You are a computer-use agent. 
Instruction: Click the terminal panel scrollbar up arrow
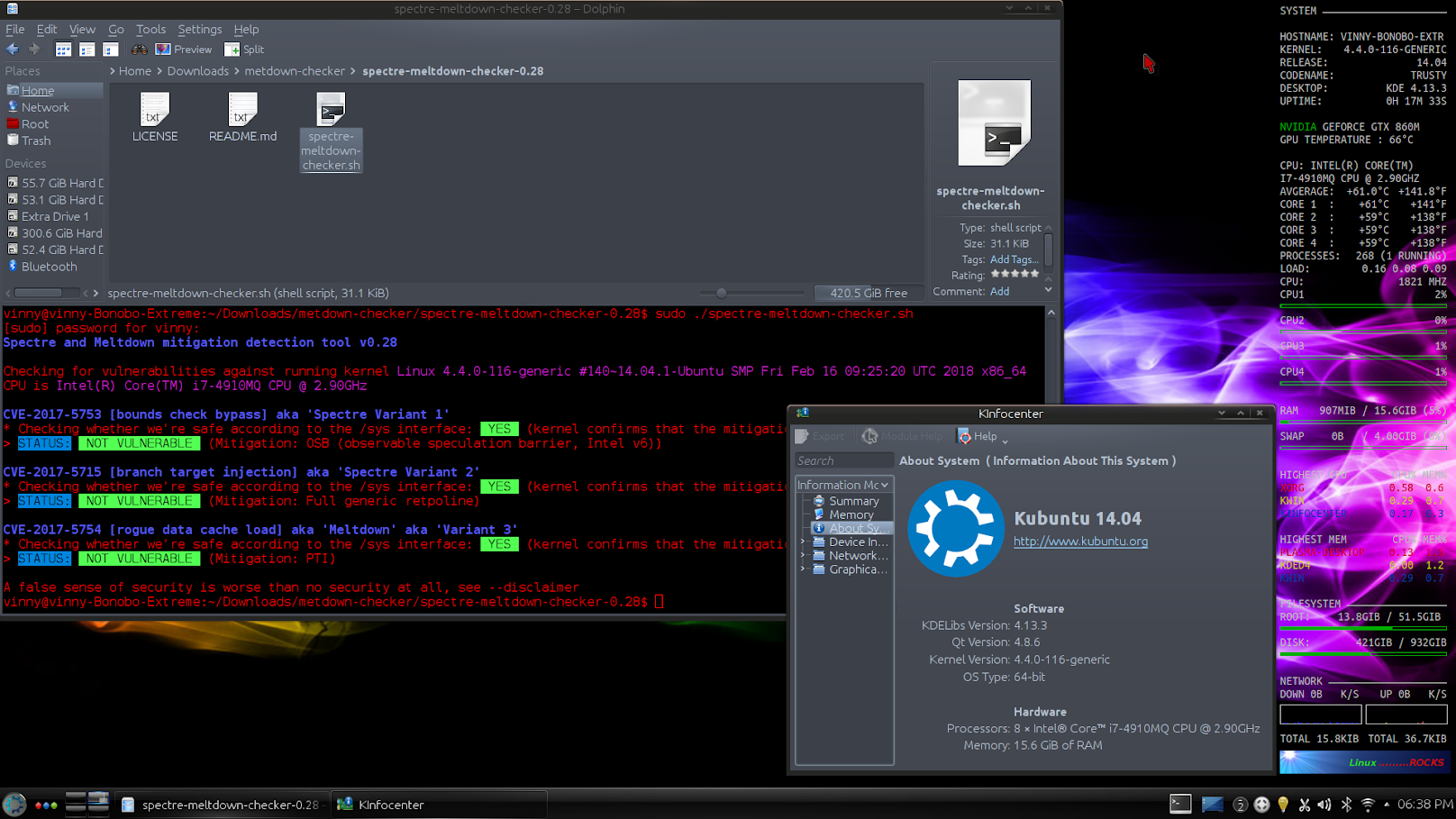point(1051,313)
